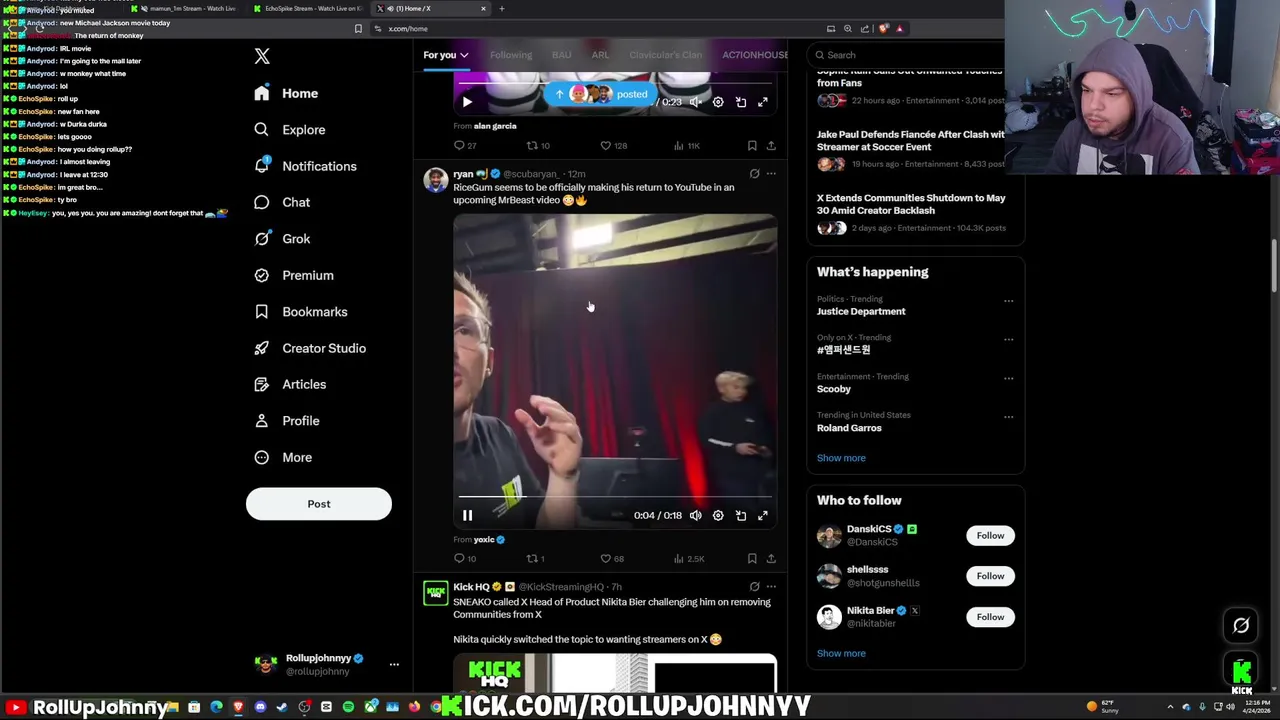This screenshot has height=720, width=1280.
Task: Open the More menu in sidebar
Action: point(282,457)
